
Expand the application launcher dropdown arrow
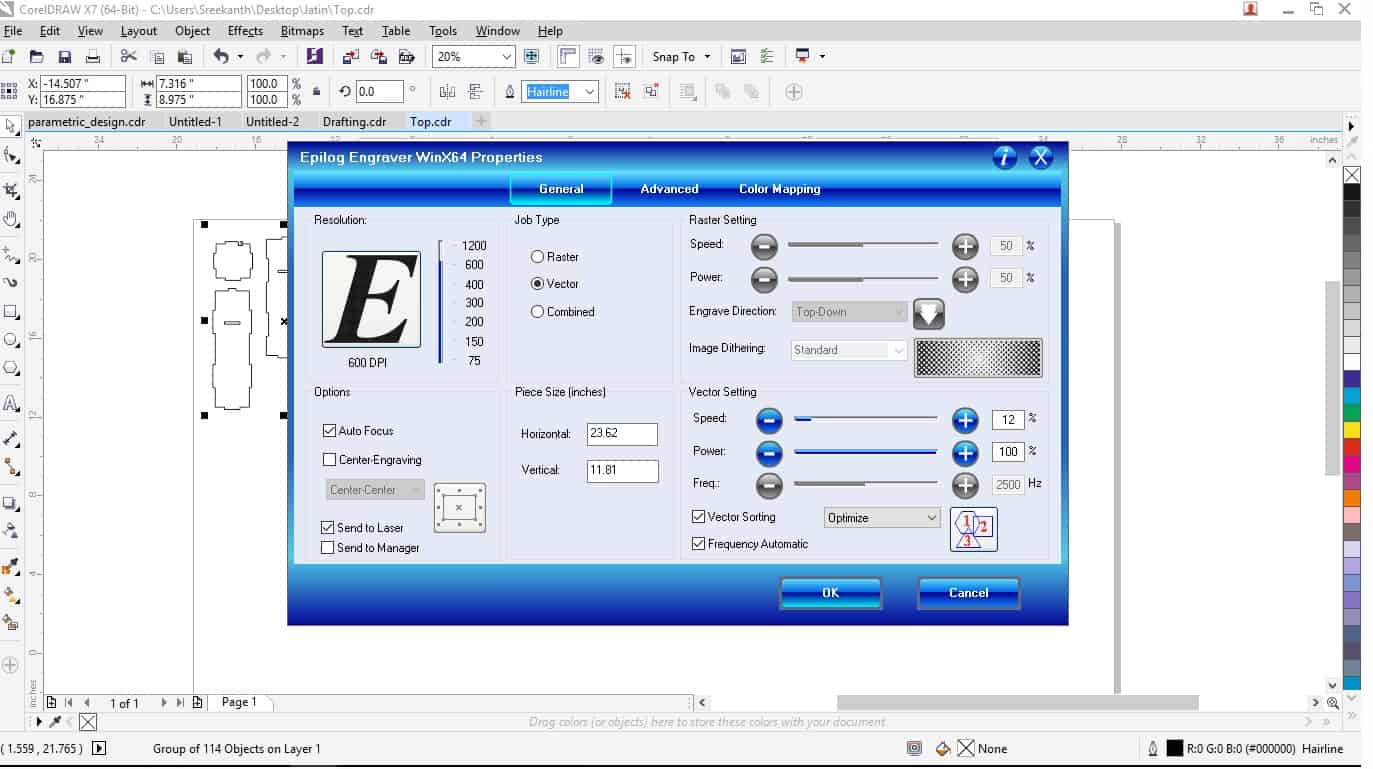pyautogui.click(x=822, y=57)
